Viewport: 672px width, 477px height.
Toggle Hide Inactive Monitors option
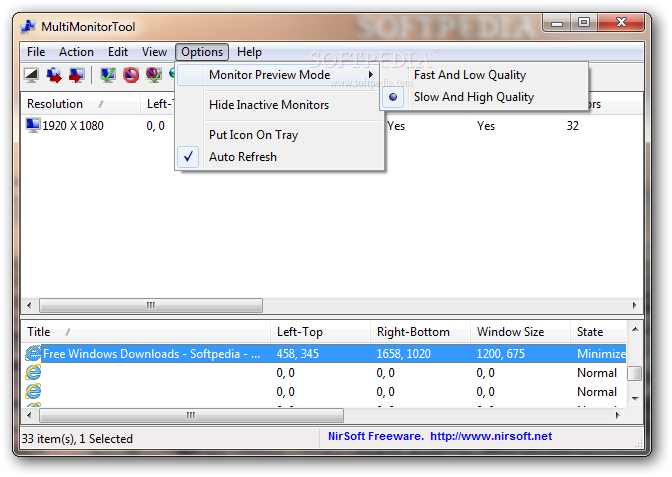point(280,105)
